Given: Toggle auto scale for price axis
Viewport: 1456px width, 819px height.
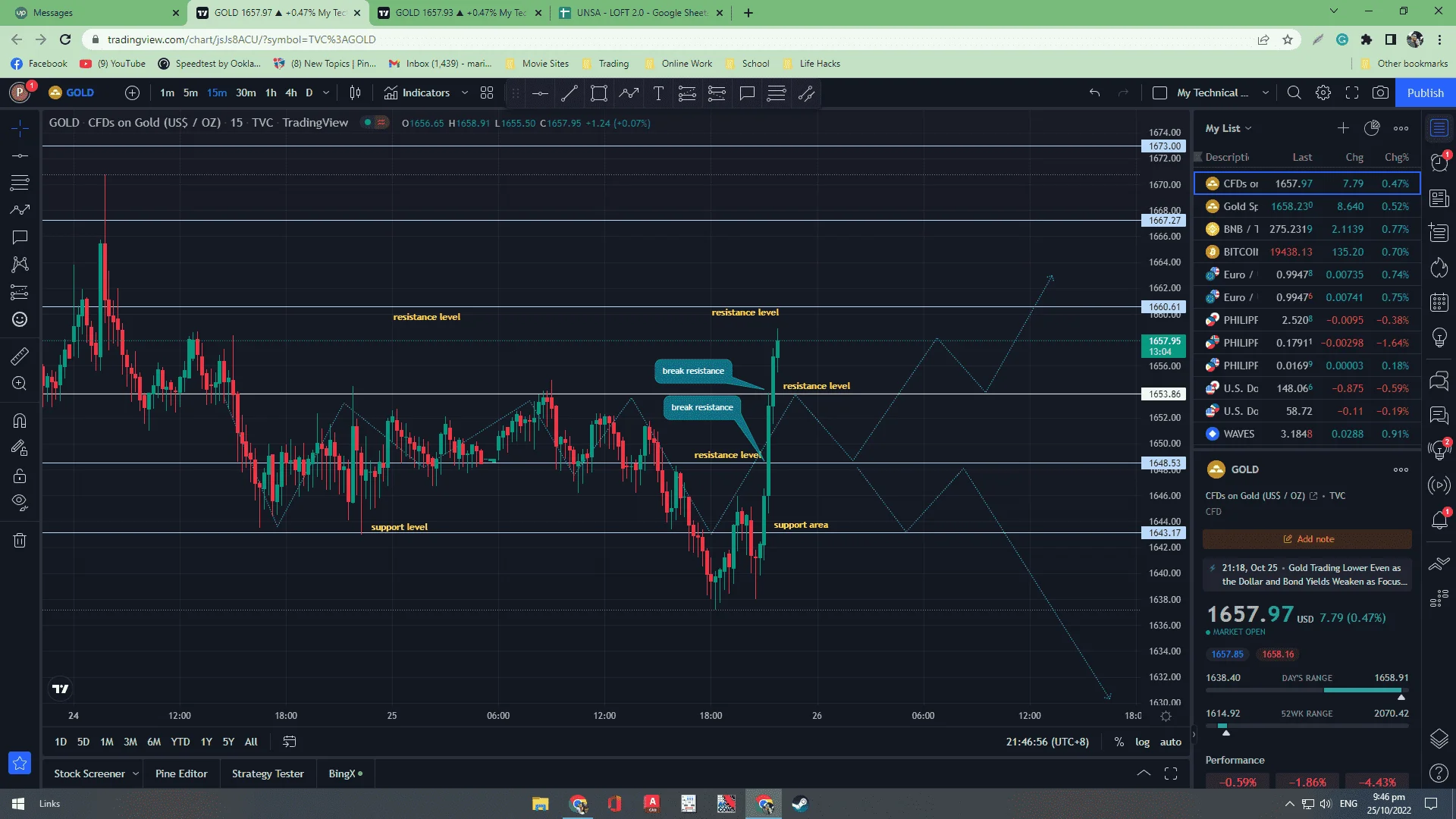Looking at the screenshot, I should pos(1171,742).
